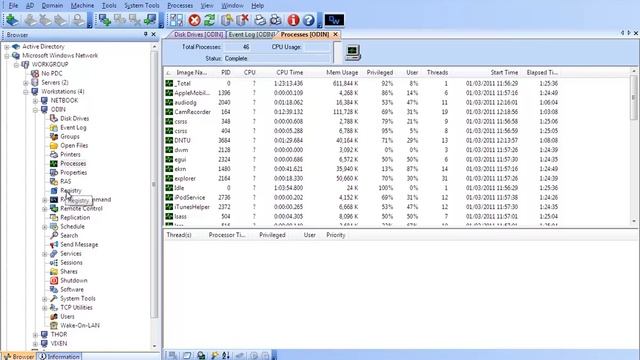Collapse the Workstations (4) node
Screen dimensions: 640x360
point(26,91)
